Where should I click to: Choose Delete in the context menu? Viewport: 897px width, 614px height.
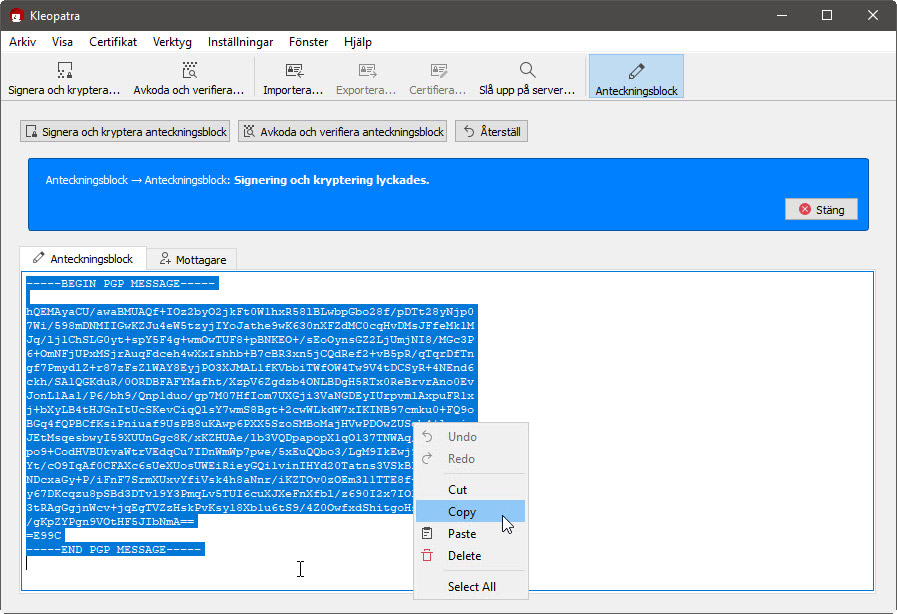point(464,556)
